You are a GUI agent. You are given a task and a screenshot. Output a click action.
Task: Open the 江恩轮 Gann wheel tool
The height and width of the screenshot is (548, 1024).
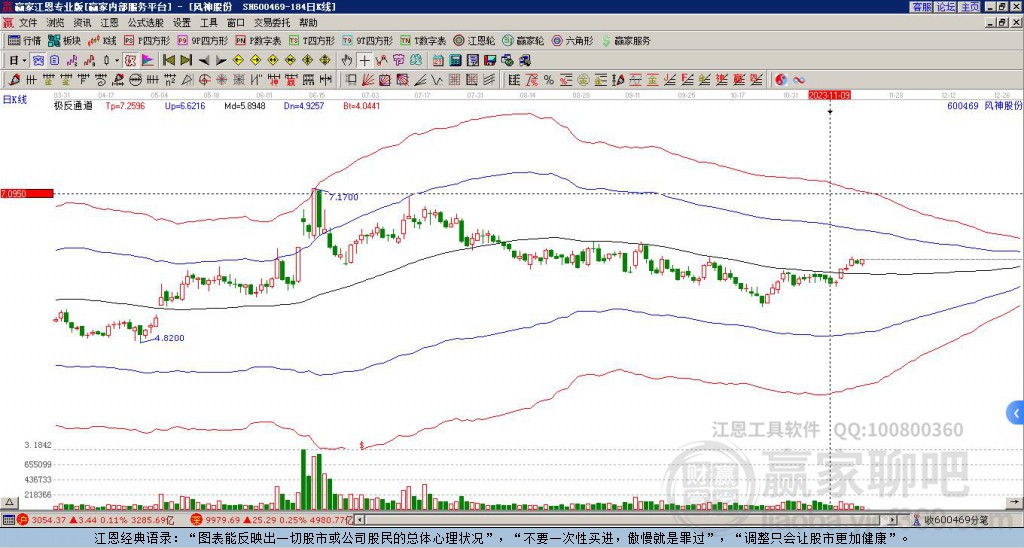[x=475, y=40]
